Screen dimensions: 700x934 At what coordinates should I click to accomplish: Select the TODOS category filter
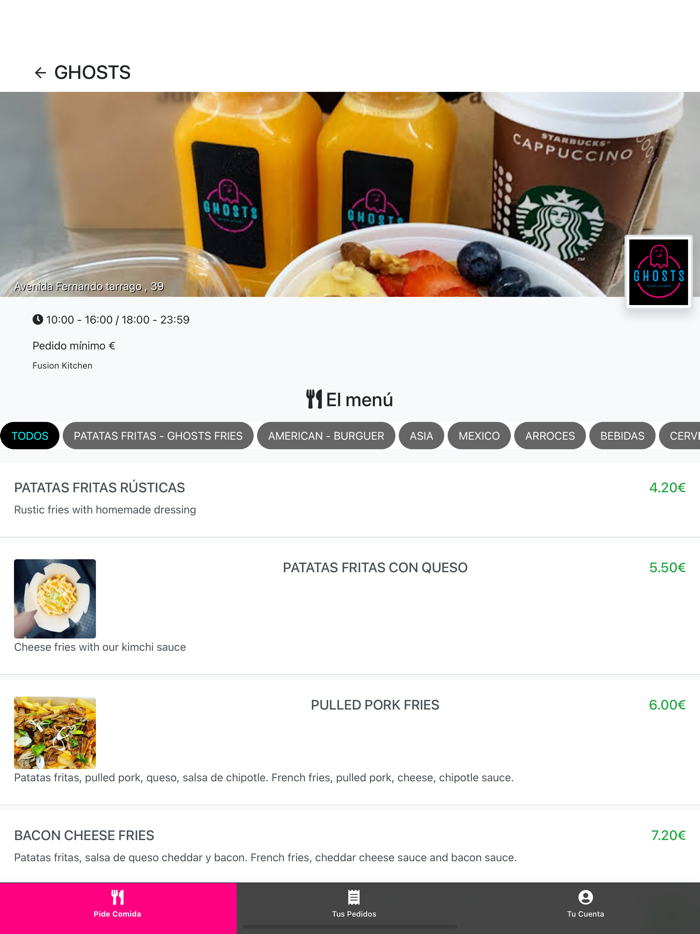point(30,435)
